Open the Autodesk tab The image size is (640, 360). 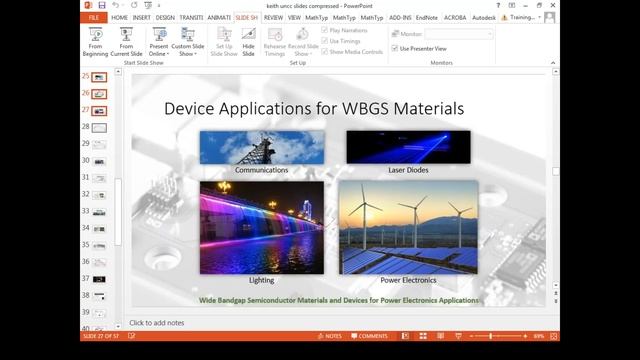point(484,18)
